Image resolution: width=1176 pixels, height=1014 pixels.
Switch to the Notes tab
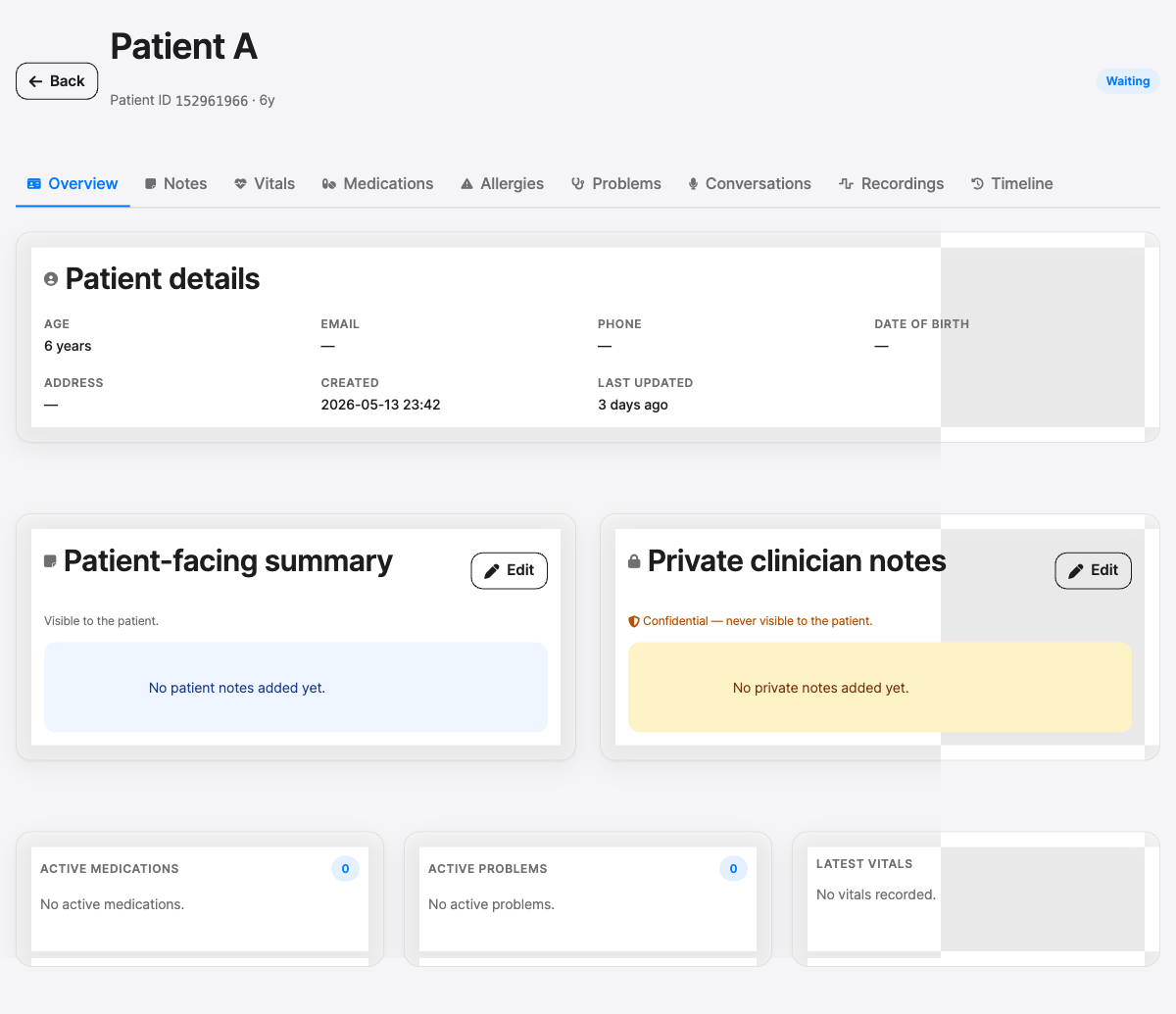tap(175, 183)
